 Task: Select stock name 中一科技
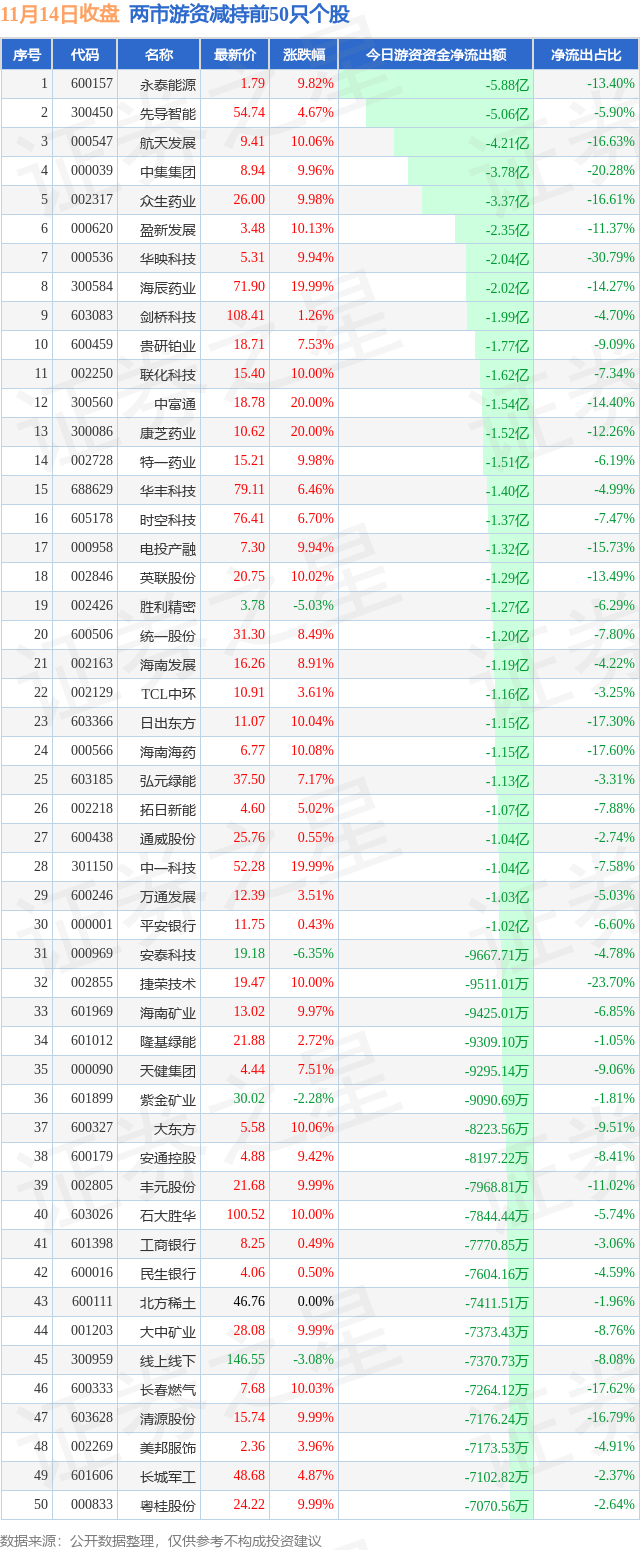click(168, 867)
